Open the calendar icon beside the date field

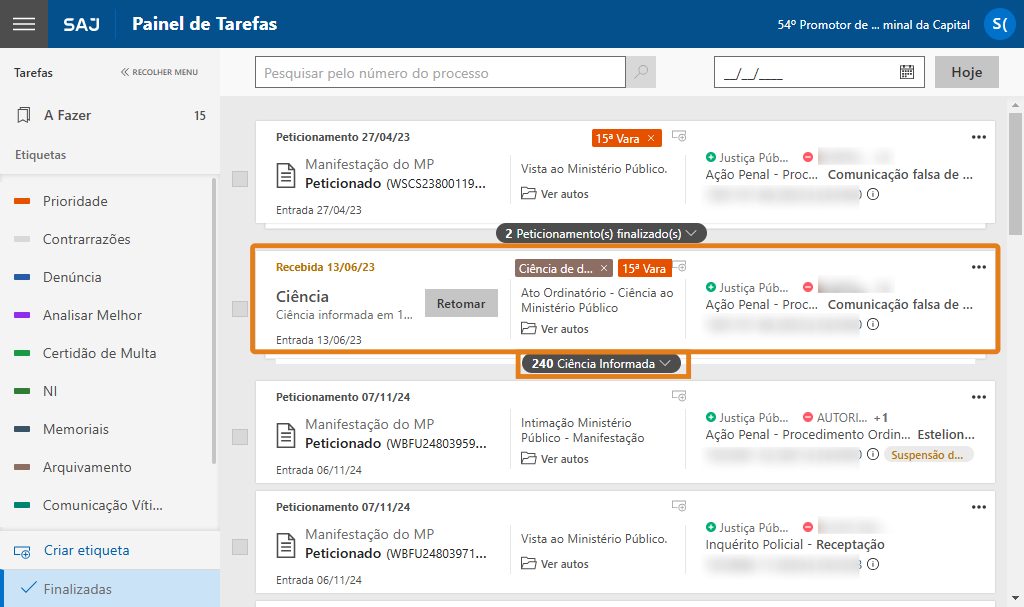906,71
